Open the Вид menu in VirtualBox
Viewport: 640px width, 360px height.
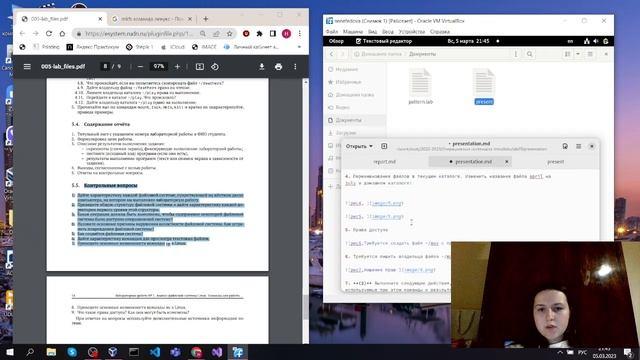tap(372, 31)
